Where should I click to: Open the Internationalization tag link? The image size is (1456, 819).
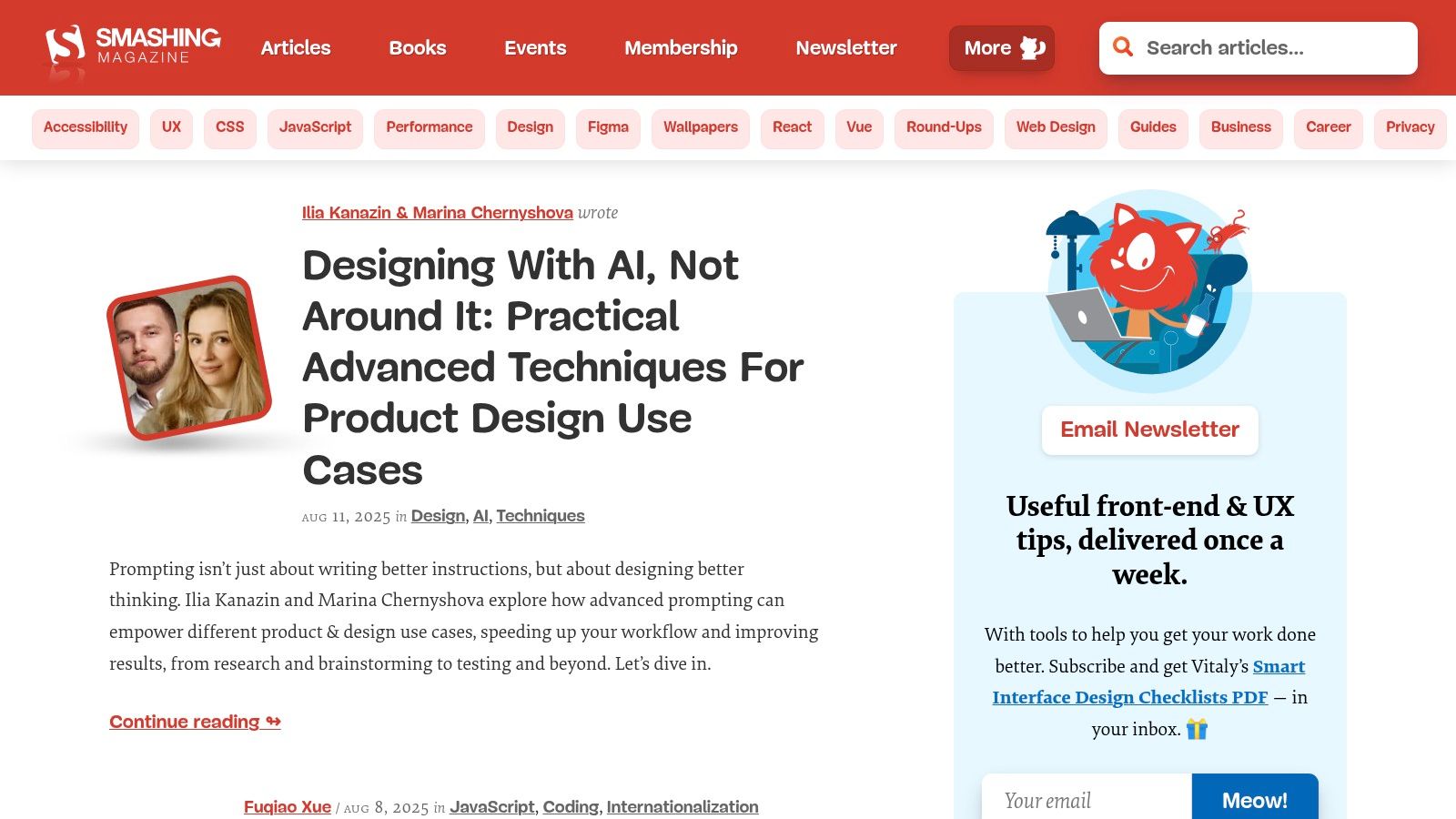pos(682,807)
